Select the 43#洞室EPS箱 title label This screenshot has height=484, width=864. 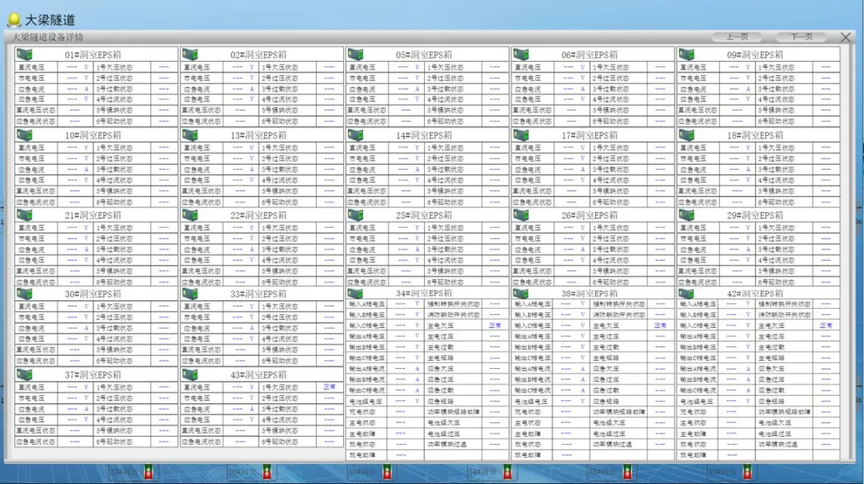pyautogui.click(x=258, y=375)
